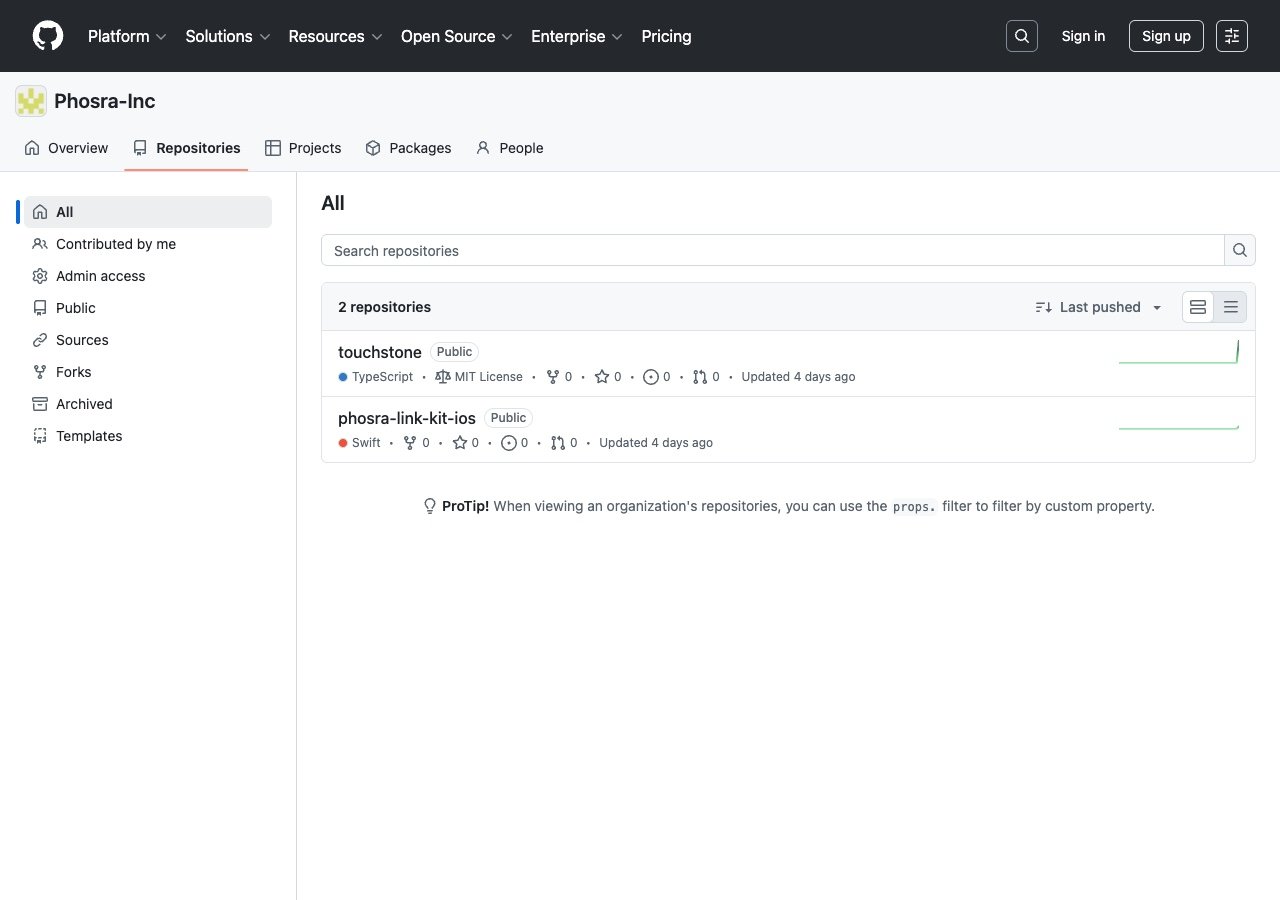Click the Phosra-Inc organization name

pyautogui.click(x=105, y=101)
